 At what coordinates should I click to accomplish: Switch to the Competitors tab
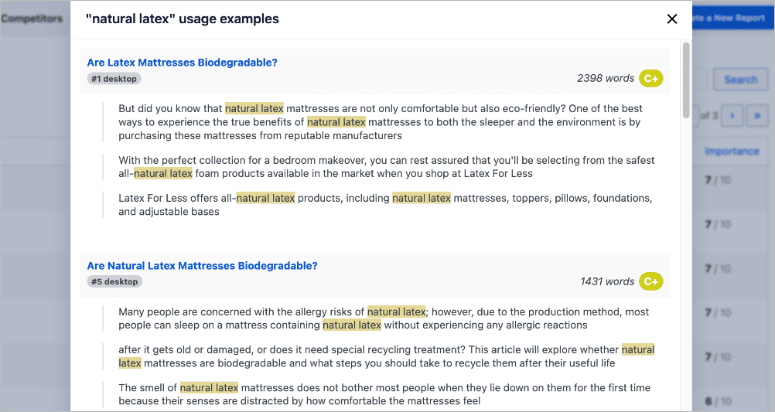click(x=32, y=19)
